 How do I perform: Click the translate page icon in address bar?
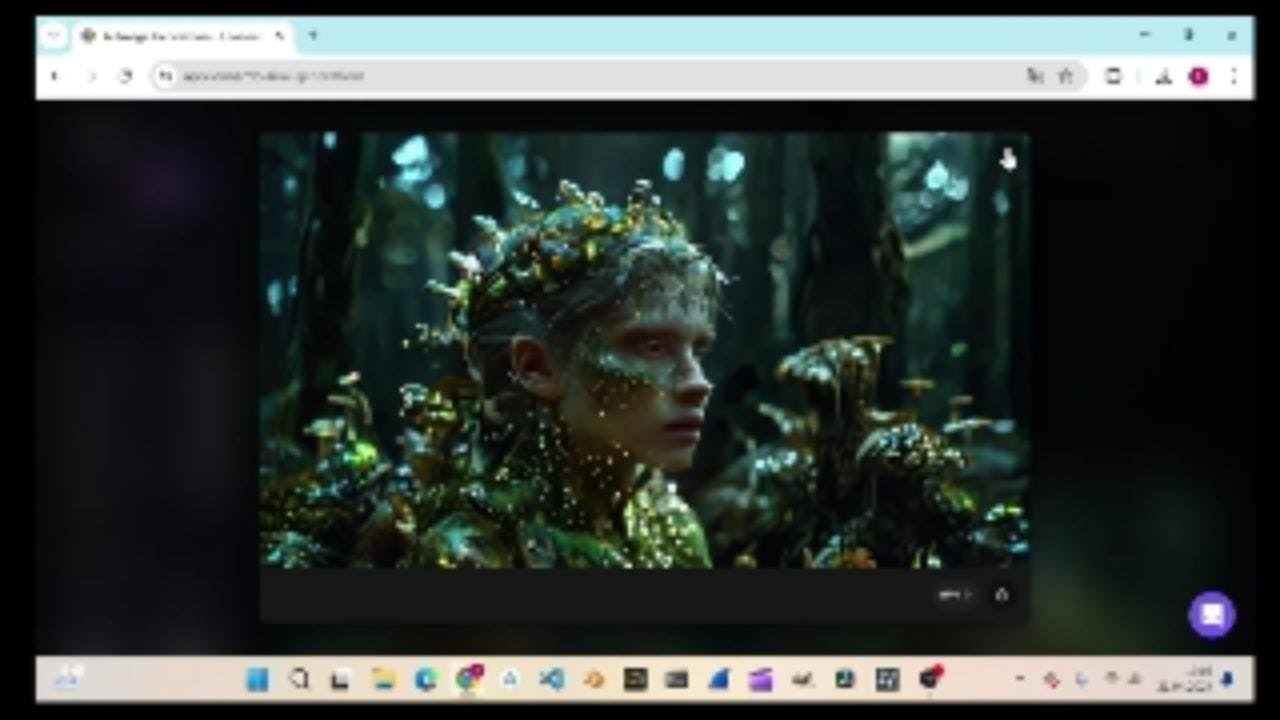pos(1035,76)
